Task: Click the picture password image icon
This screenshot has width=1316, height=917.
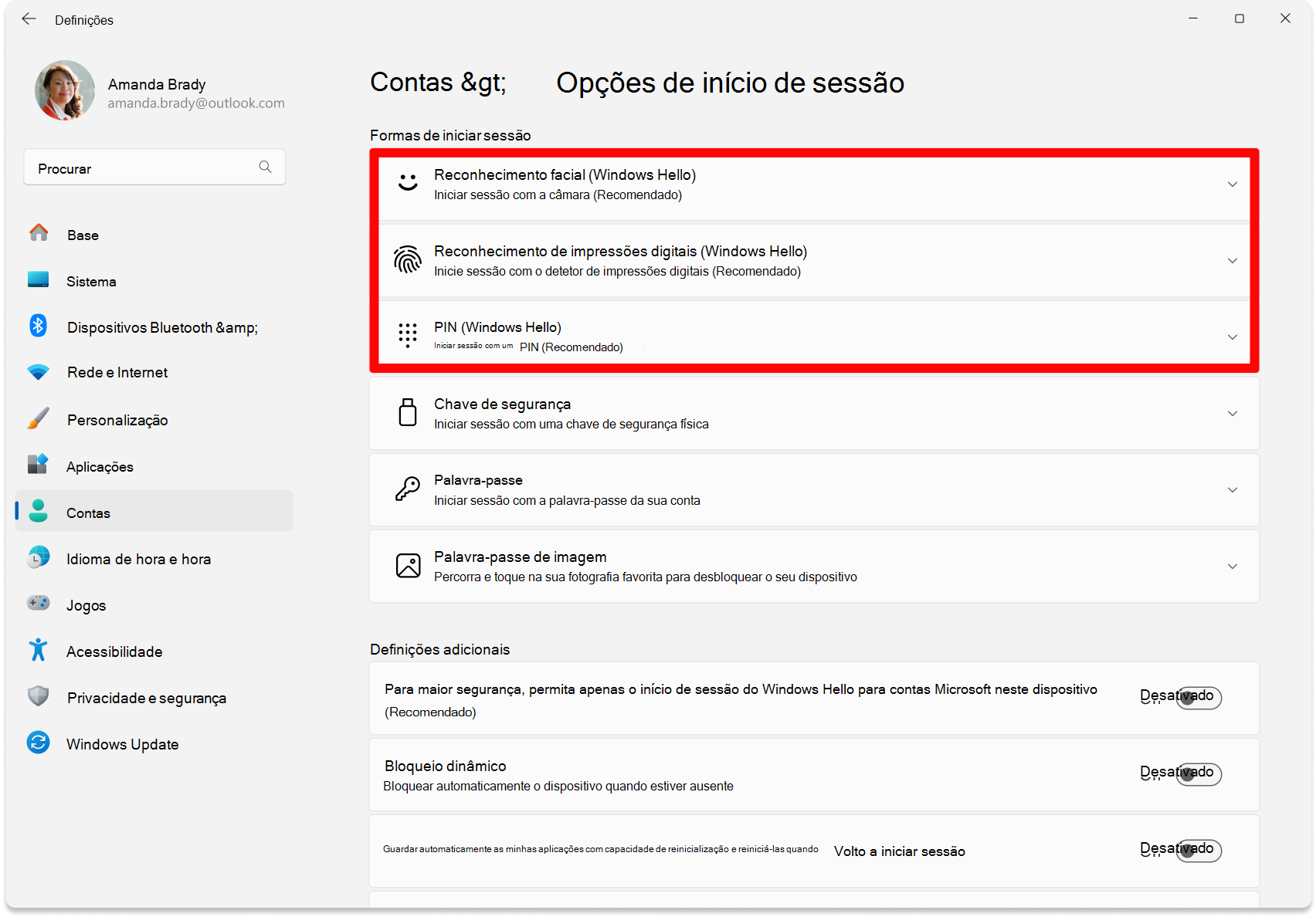Action: [408, 565]
